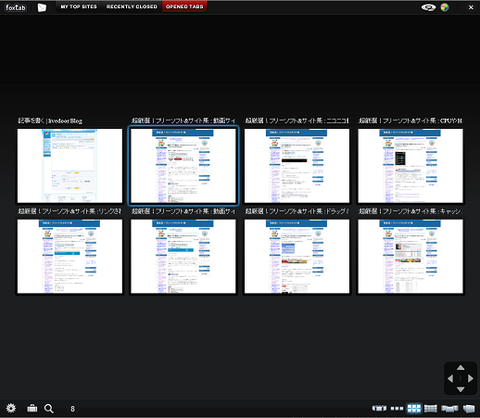Click the right arrow on navigation pad
Viewport: 480px width, 418px height.
pyautogui.click(x=470, y=378)
